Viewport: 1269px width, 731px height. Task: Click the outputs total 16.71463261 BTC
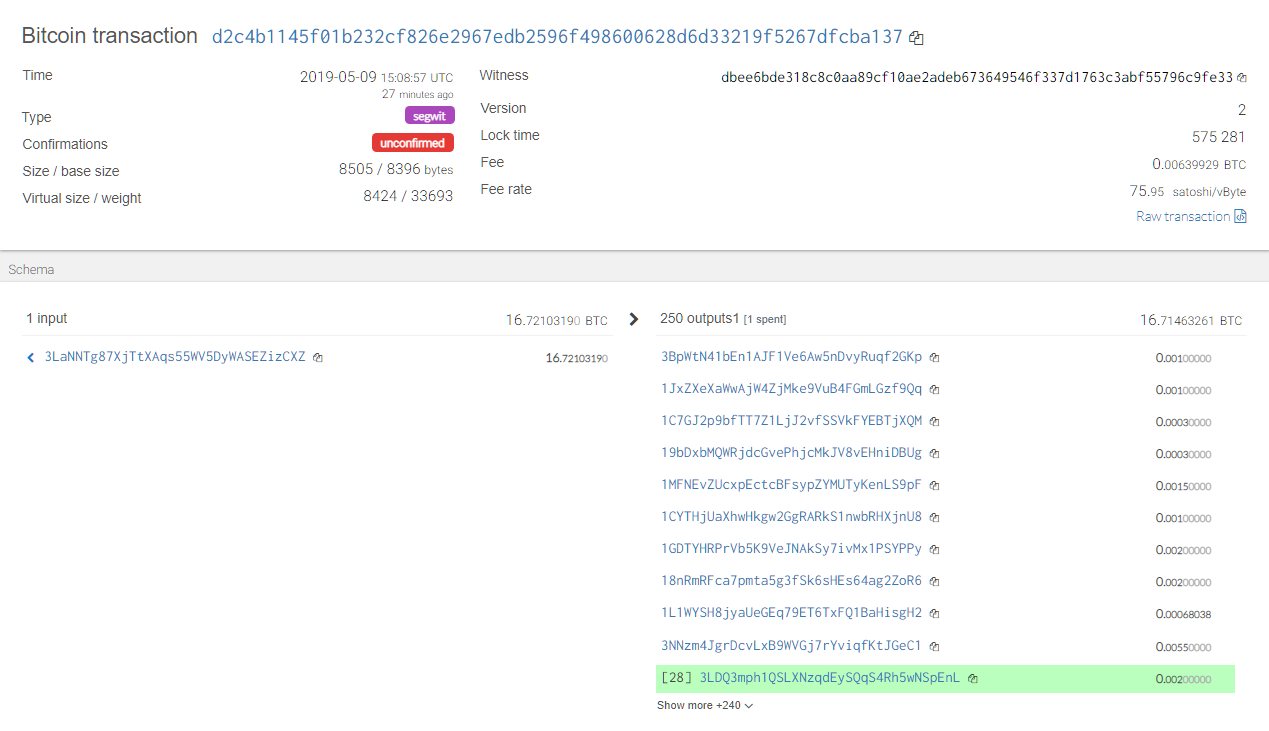coord(1191,321)
